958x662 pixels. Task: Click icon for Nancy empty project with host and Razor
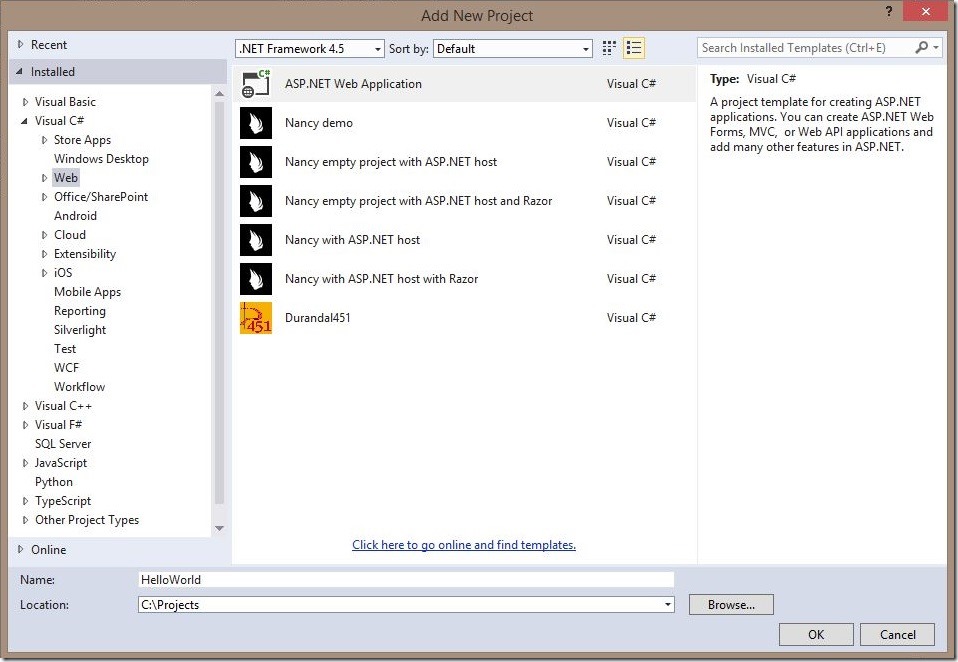(255, 201)
